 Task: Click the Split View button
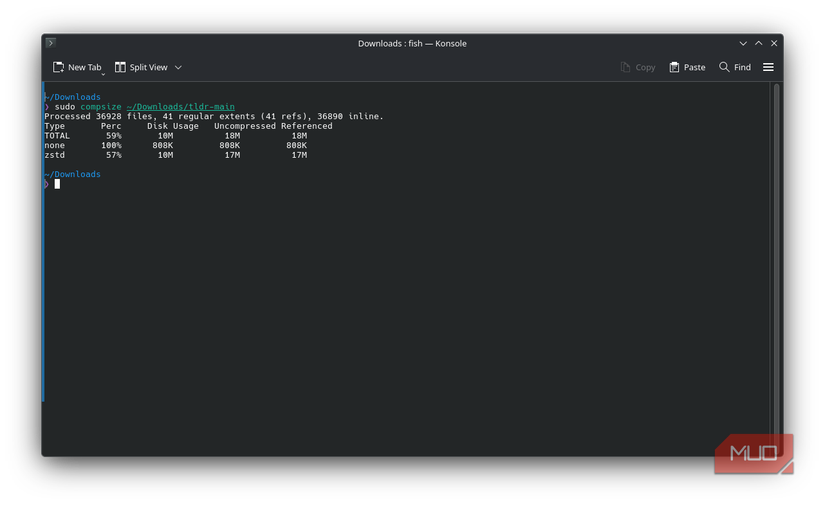point(141,67)
